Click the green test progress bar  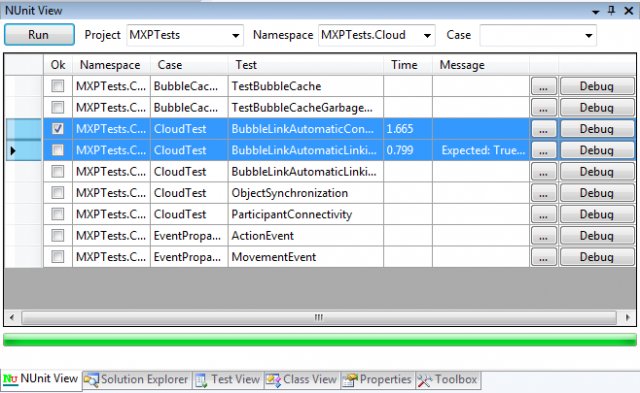[x=320, y=340]
